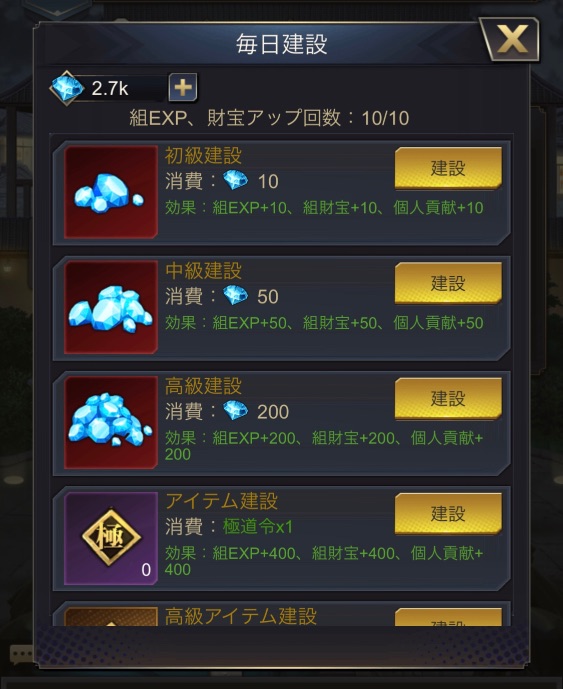Click 建設 button for 中級建設
This screenshot has width=563, height=689.
coord(448,283)
